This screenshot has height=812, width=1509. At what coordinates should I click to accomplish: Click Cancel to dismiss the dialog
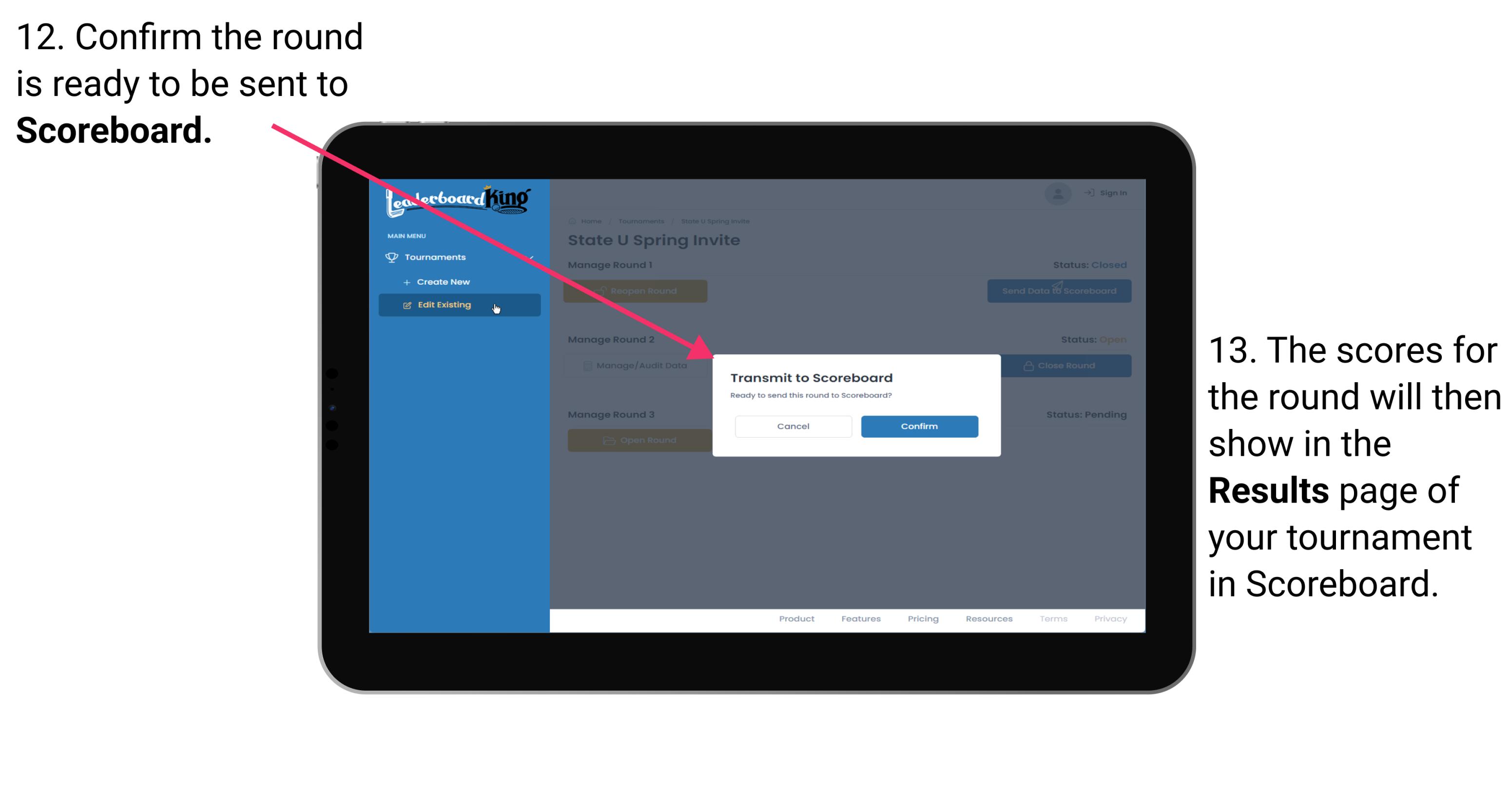[x=792, y=425]
